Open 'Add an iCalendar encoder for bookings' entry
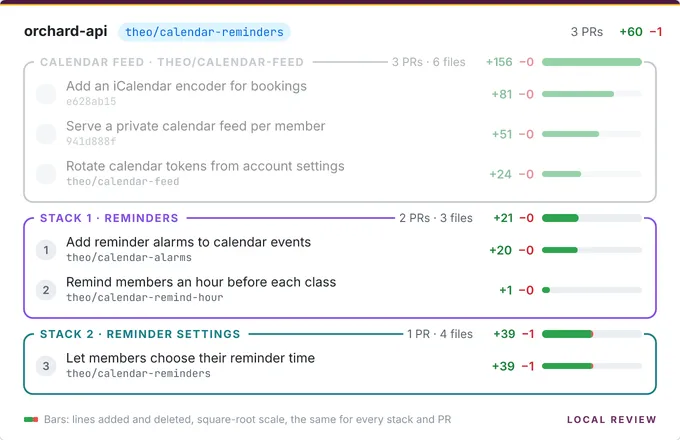Viewport: 680px width, 440px height. [x=186, y=86]
